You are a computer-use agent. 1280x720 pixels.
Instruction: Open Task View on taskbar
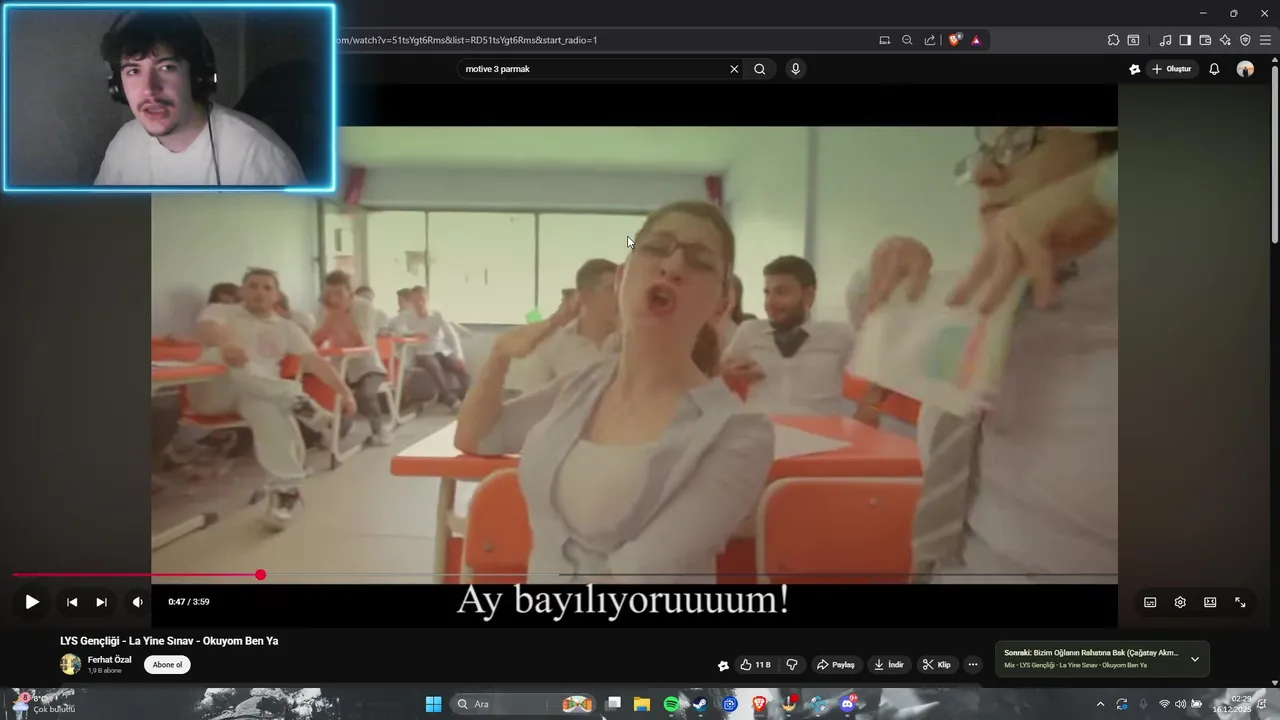tap(614, 704)
